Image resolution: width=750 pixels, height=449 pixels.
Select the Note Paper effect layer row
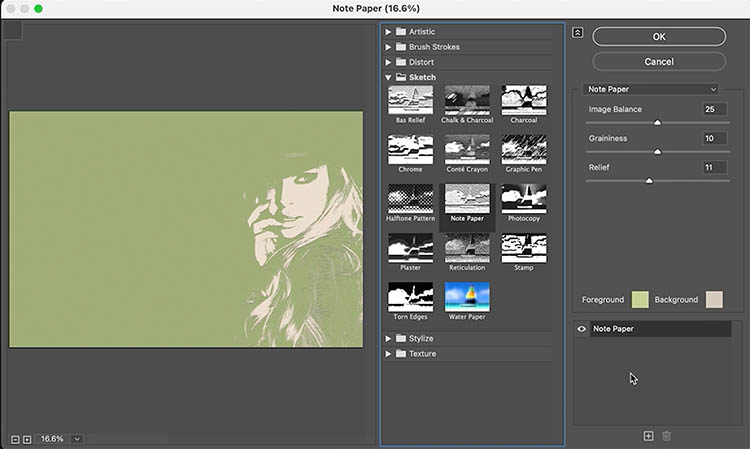660,329
